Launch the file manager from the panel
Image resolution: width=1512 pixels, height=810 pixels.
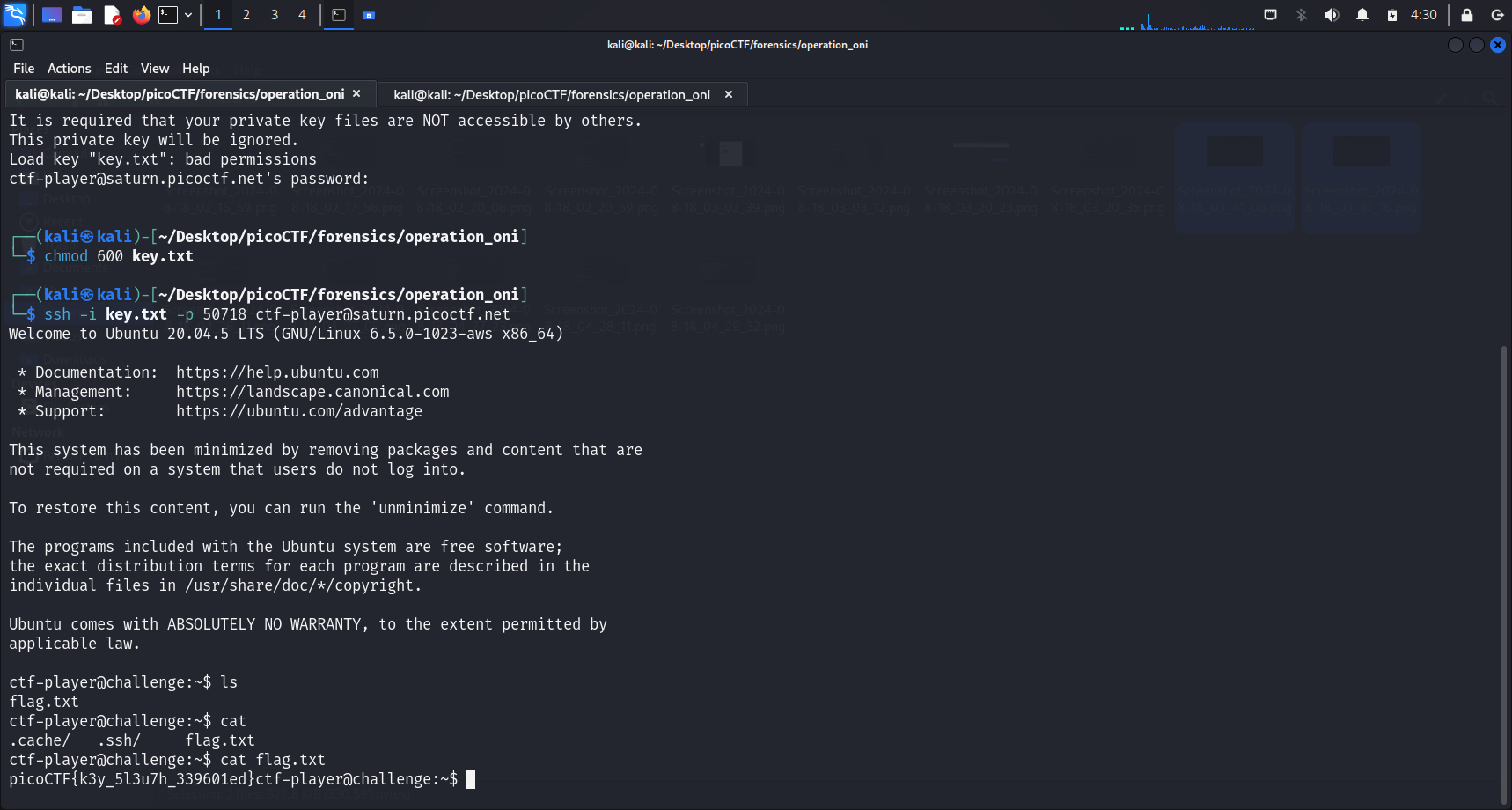click(x=82, y=15)
